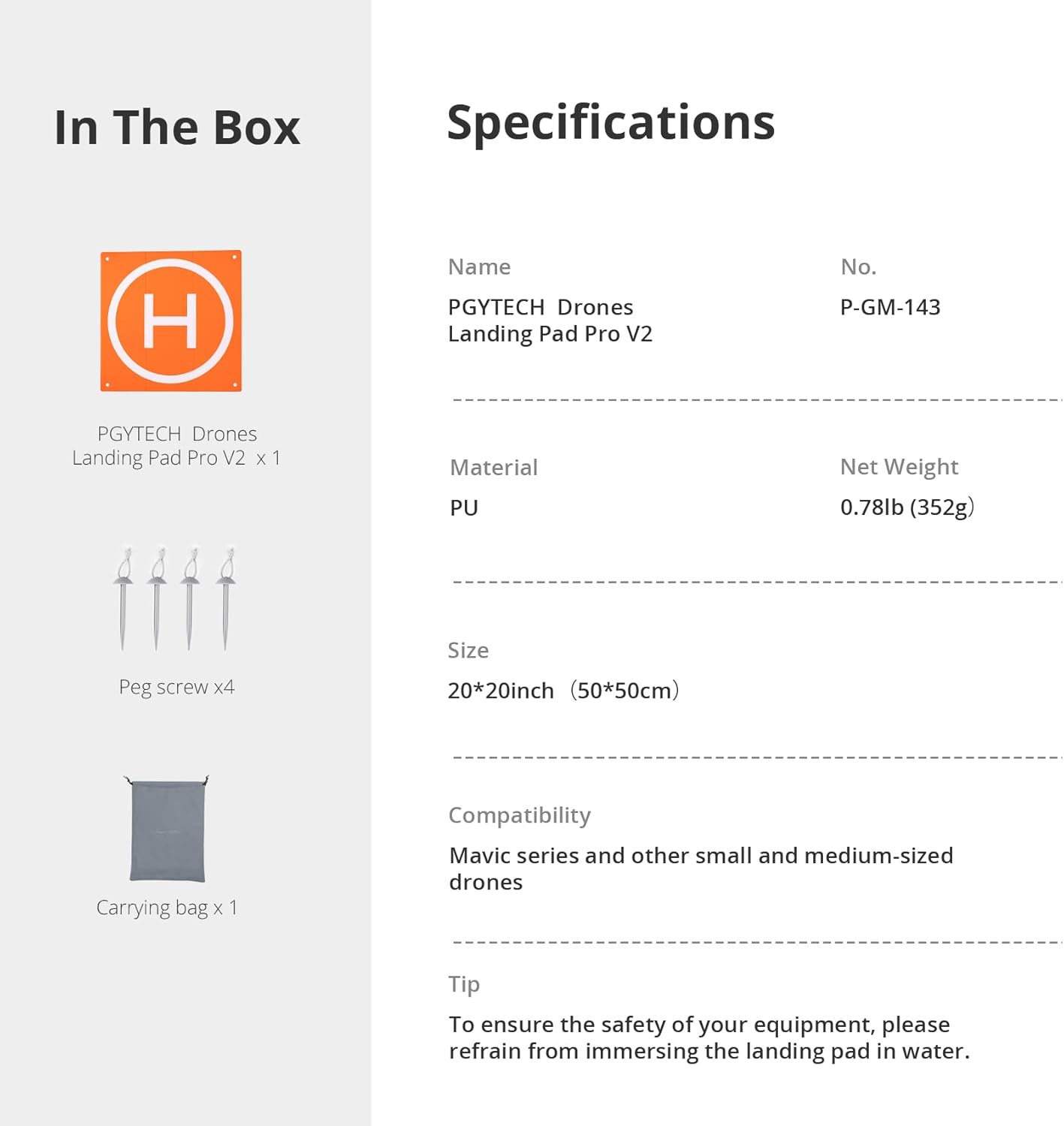Click the 'Carrying bag x 1' caption

[167, 908]
